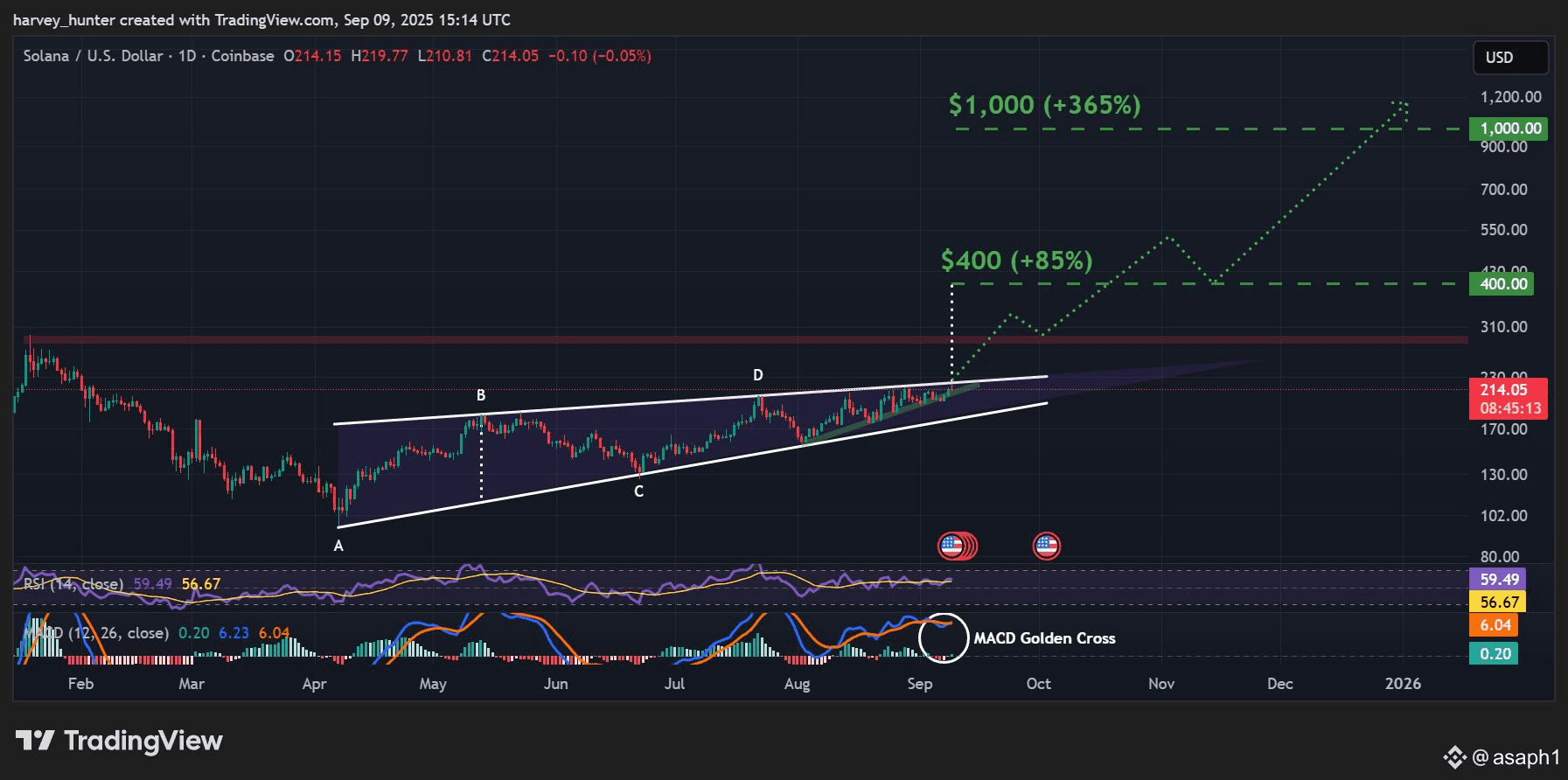Click the wedge point label B
Image resolution: width=1568 pixels, height=780 pixels.
(x=481, y=395)
